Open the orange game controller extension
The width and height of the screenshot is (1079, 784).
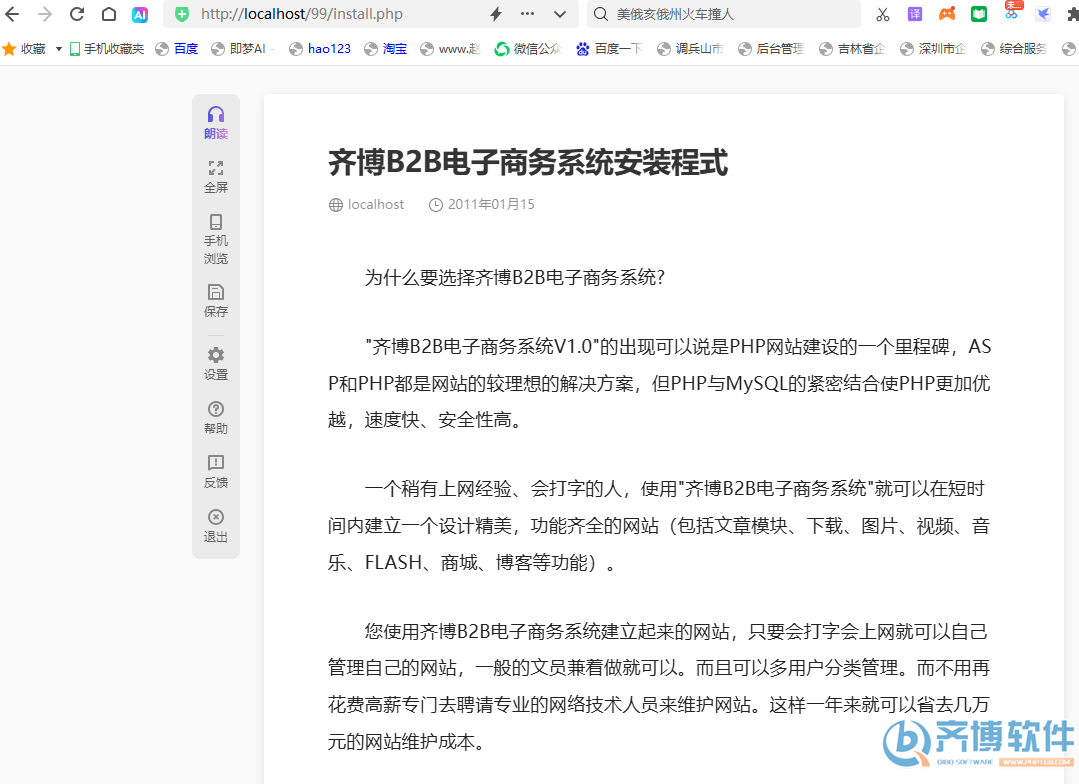pos(947,14)
